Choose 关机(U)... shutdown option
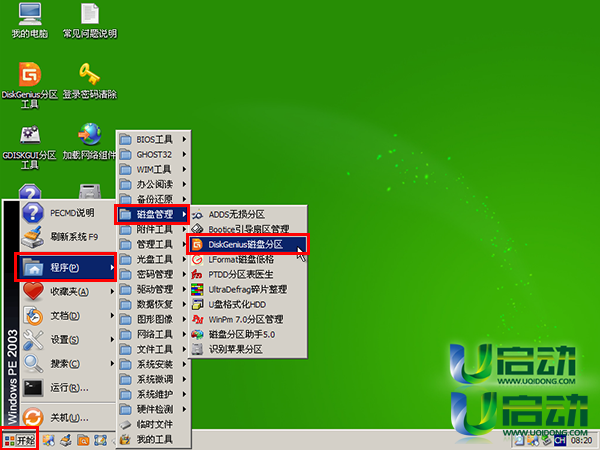Screen dimensions: 600x450 pyautogui.click(x=68, y=417)
